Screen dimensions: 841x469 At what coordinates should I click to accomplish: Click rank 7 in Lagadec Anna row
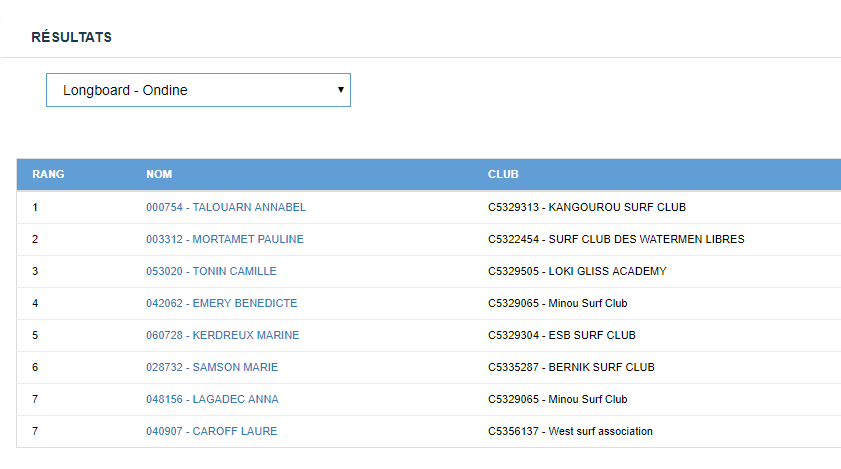click(35, 399)
